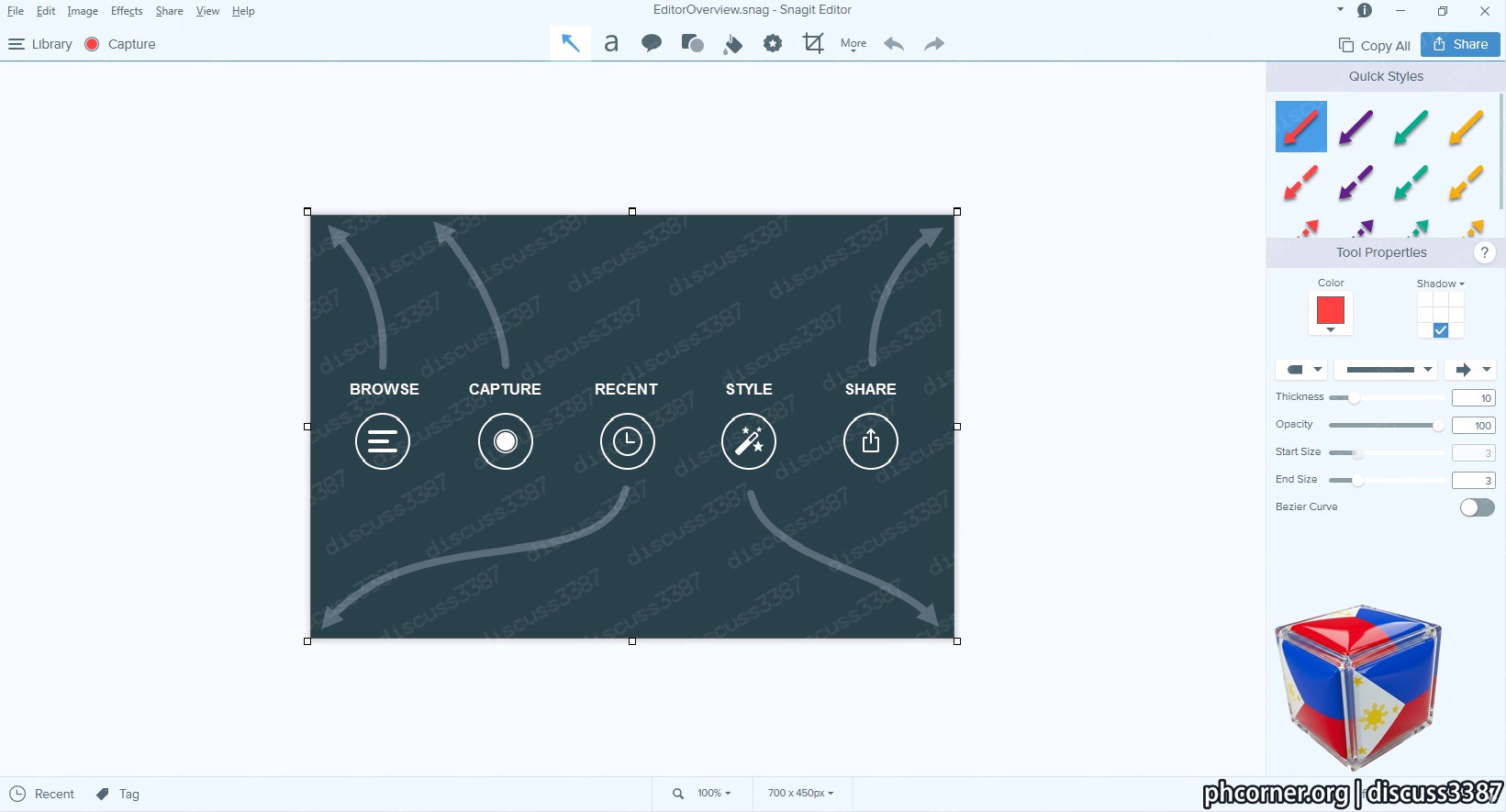The width and height of the screenshot is (1506, 812).
Task: Apply the solid purple arrow quick style
Action: point(1355,127)
